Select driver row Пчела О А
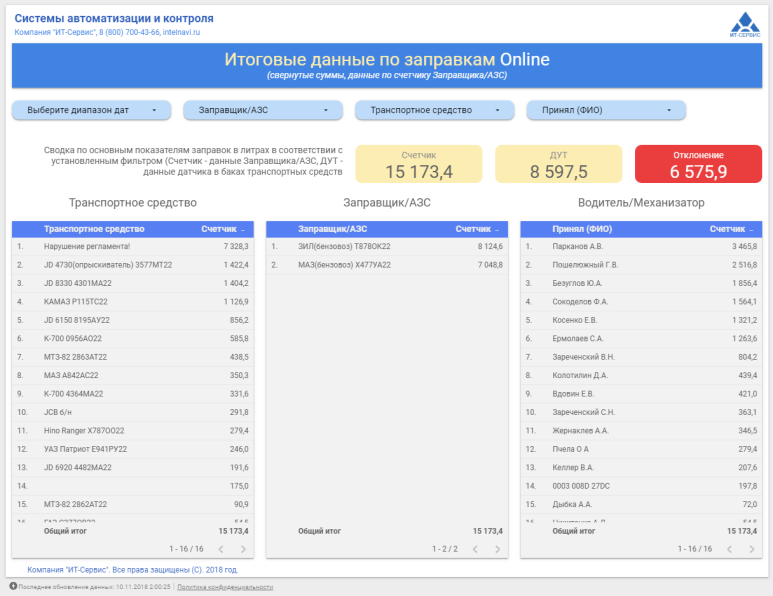Viewport: 773px width, 596px height. point(641,449)
